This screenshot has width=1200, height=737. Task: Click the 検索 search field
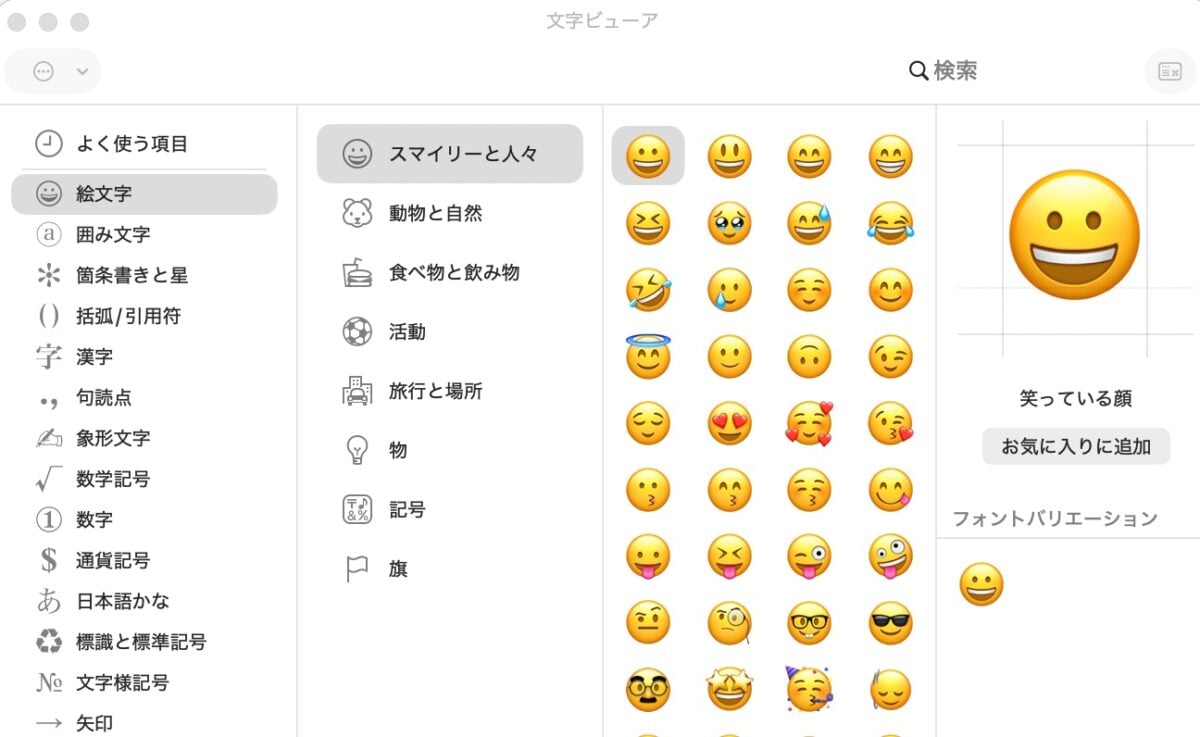point(942,71)
